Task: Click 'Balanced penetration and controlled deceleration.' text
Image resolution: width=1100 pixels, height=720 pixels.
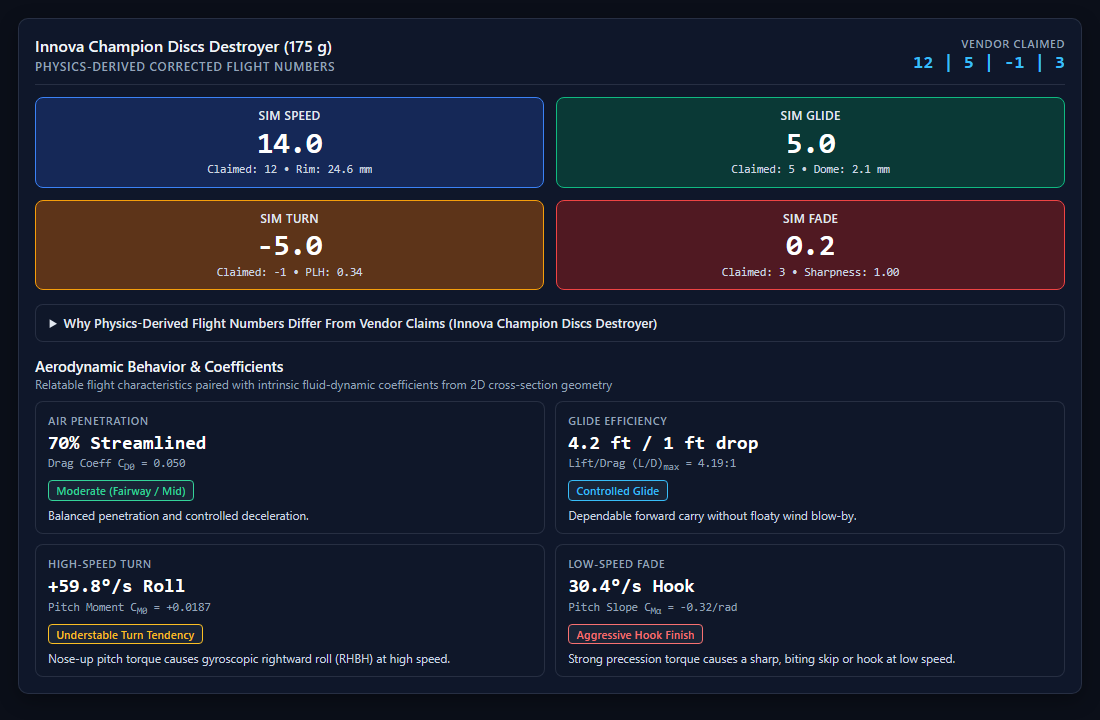Action: click(178, 516)
